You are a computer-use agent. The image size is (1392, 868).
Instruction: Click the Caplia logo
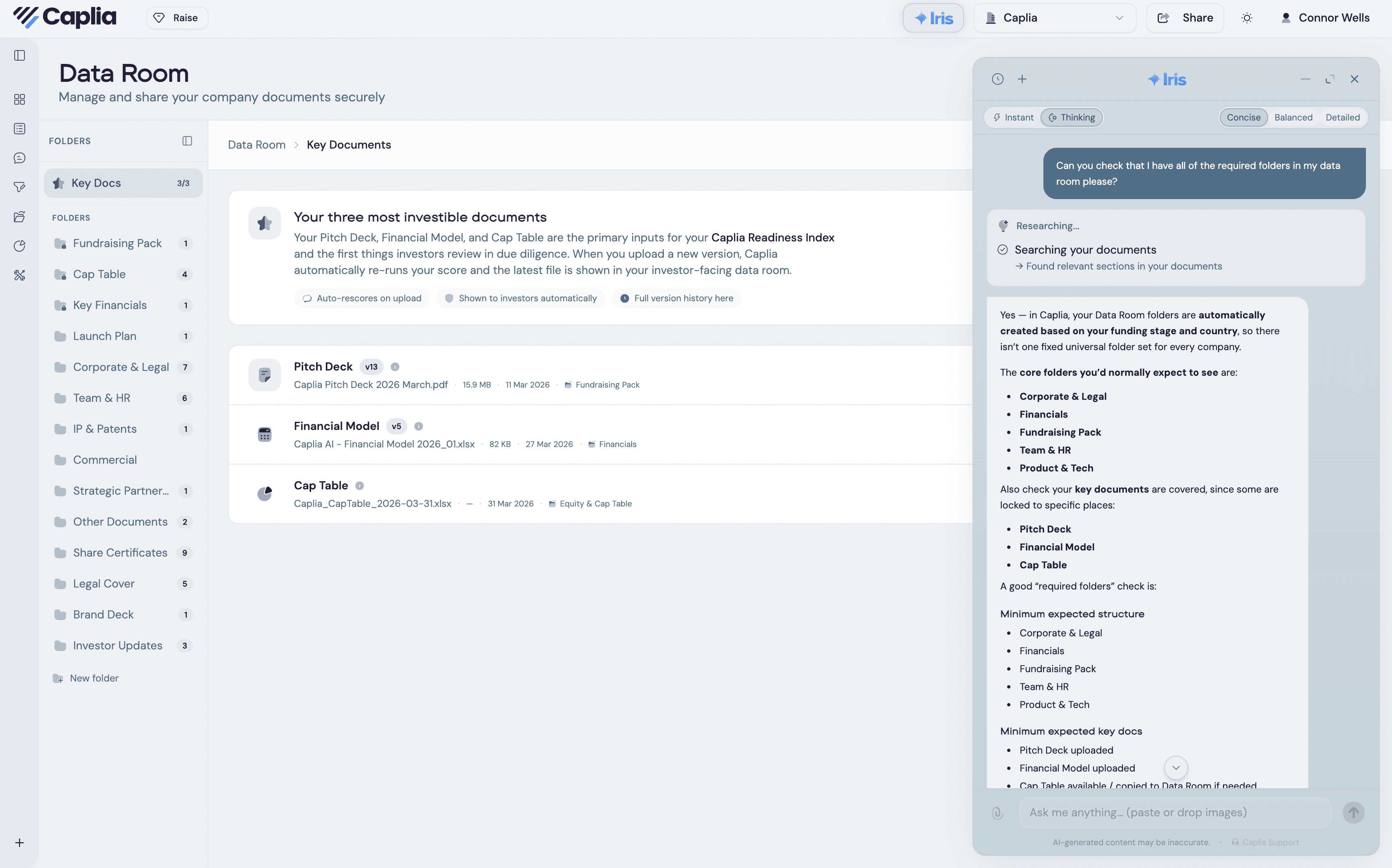65,18
